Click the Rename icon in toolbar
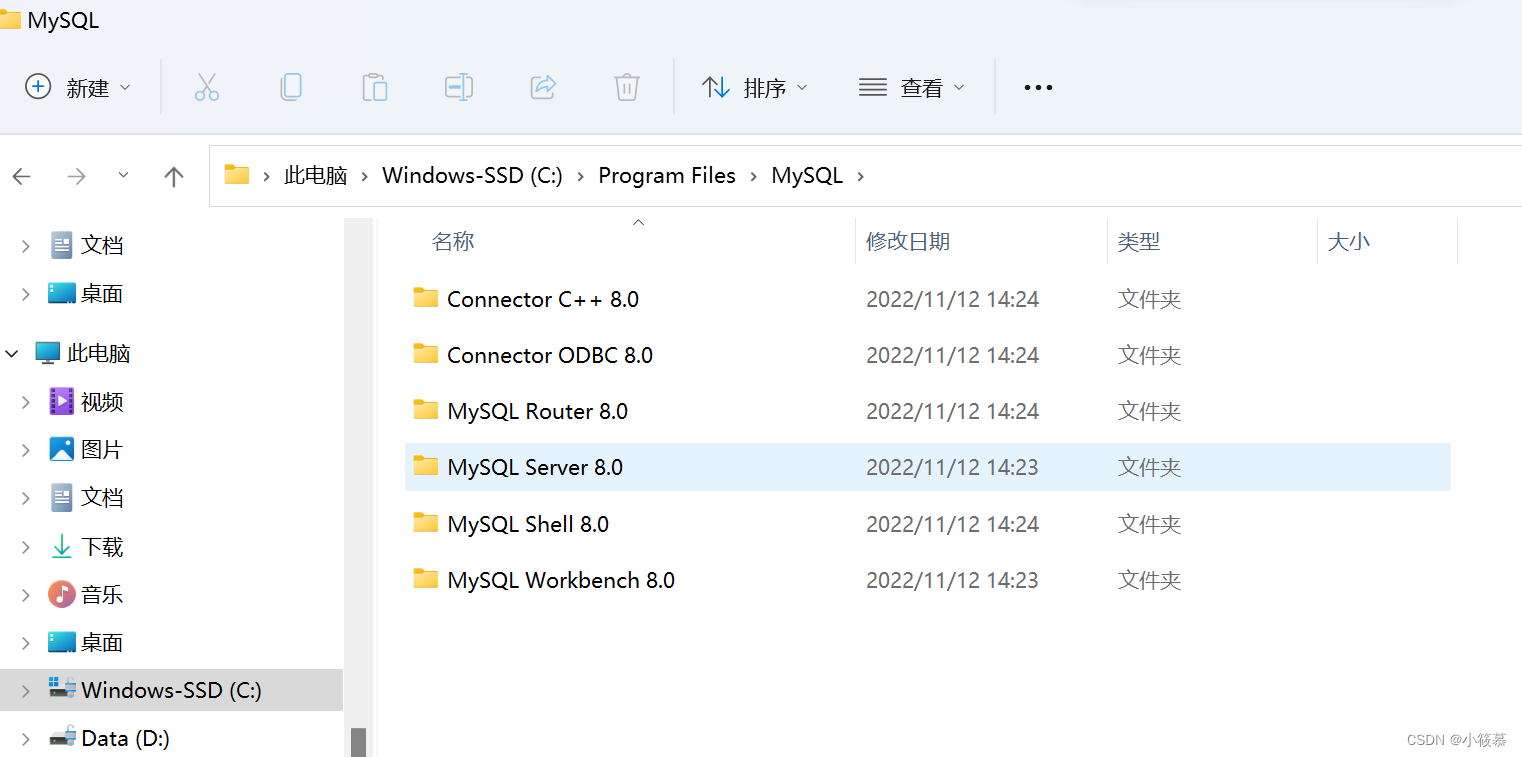The height and width of the screenshot is (757, 1522). click(x=459, y=87)
